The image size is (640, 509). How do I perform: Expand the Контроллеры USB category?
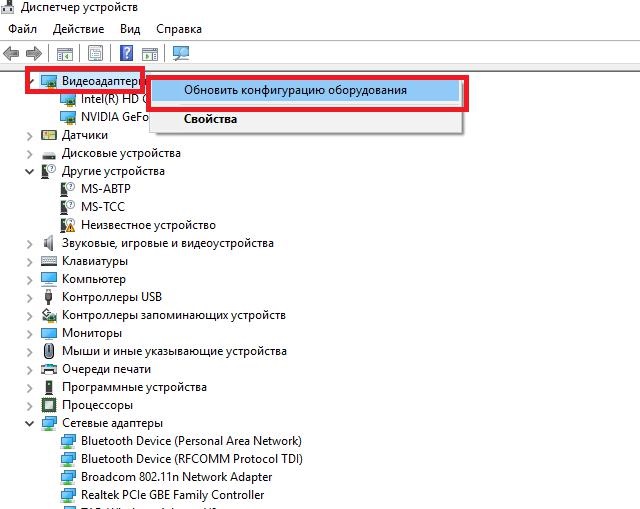(29, 298)
